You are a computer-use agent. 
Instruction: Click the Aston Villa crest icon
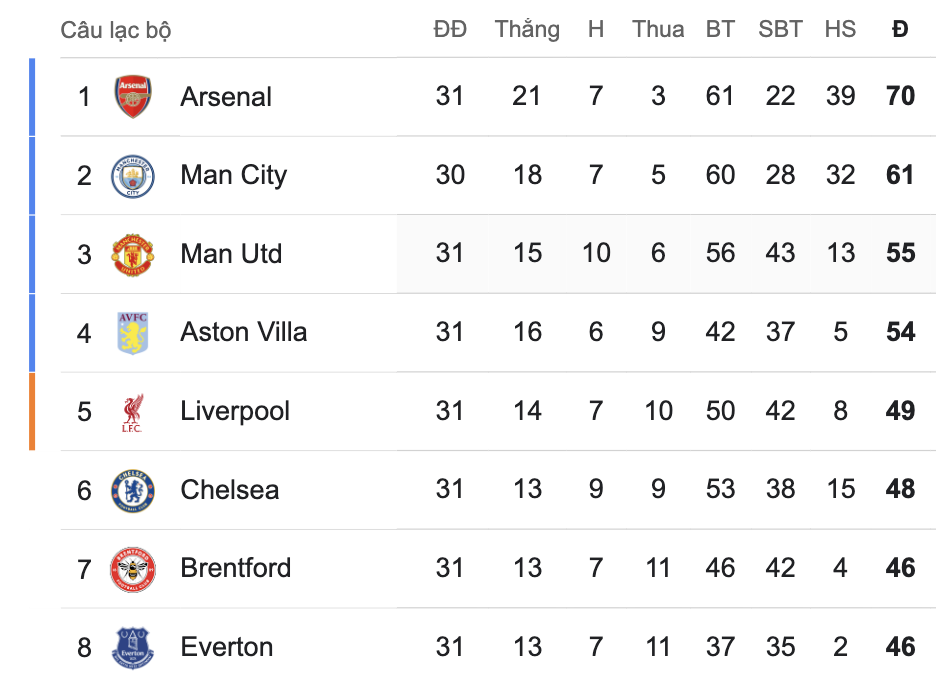[132, 333]
